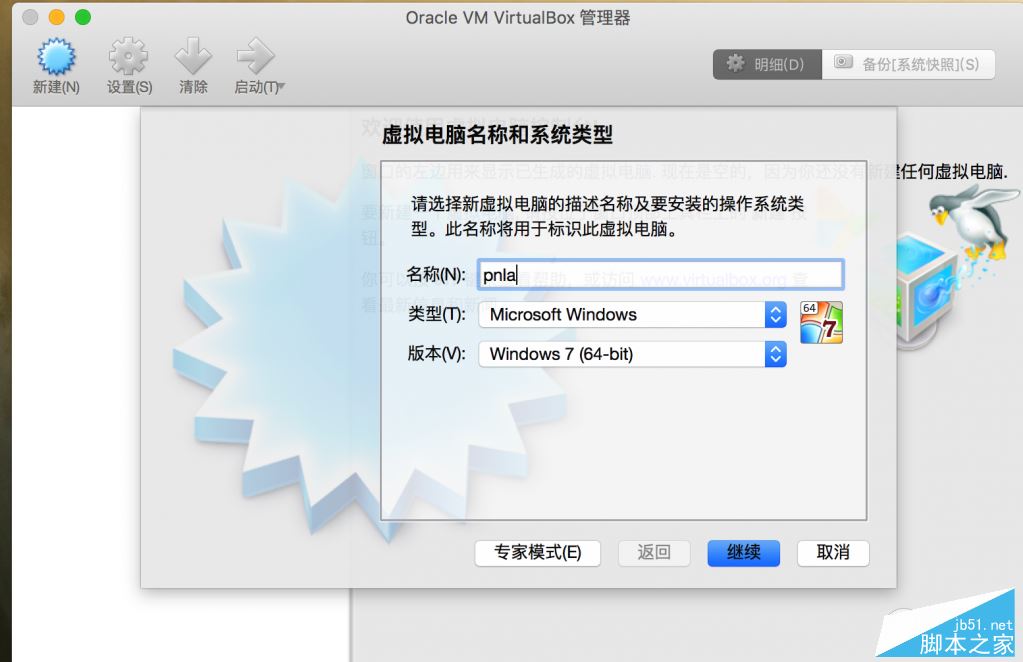Open the Version dropdown showing Windows 7 (64-bit)
Screen dimensions: 1023x662
pyautogui.click(x=632, y=354)
